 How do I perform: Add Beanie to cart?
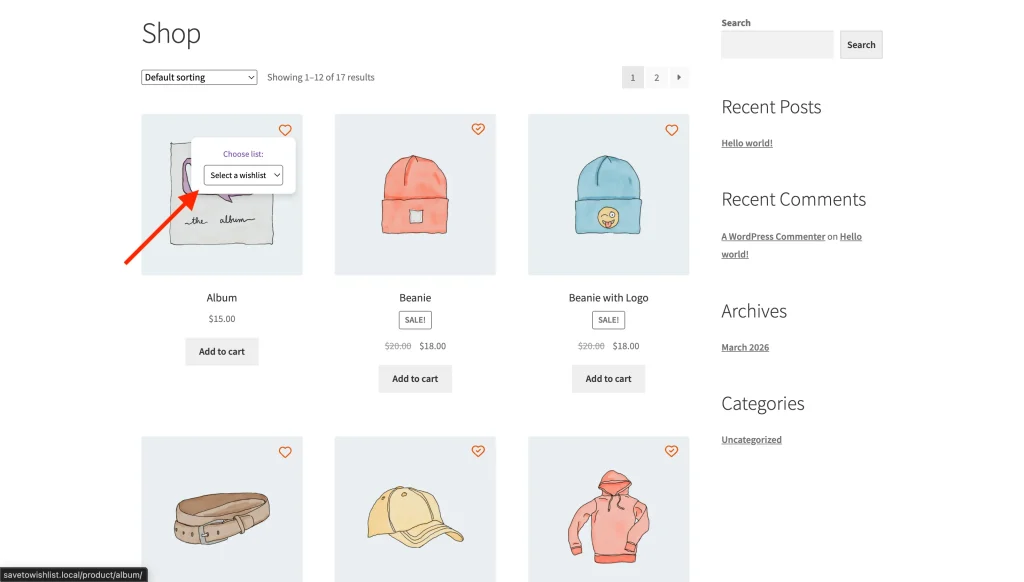415,378
